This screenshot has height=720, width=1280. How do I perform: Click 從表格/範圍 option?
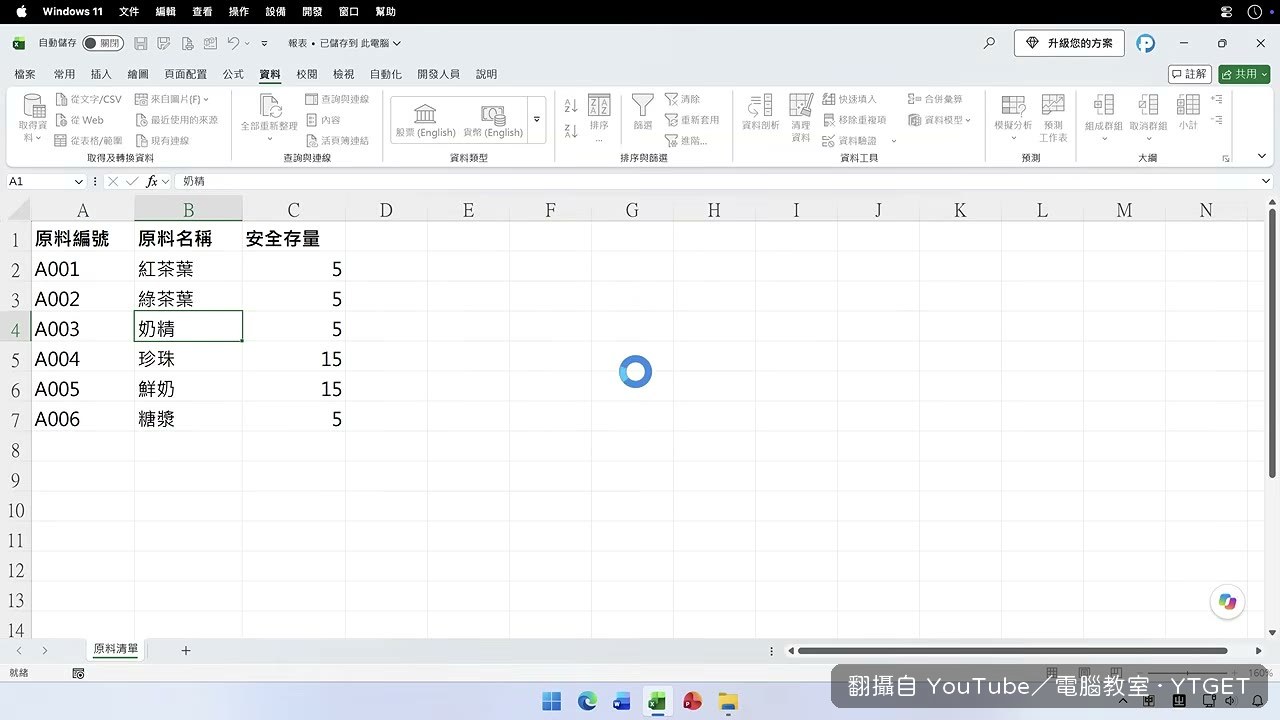[88, 141]
